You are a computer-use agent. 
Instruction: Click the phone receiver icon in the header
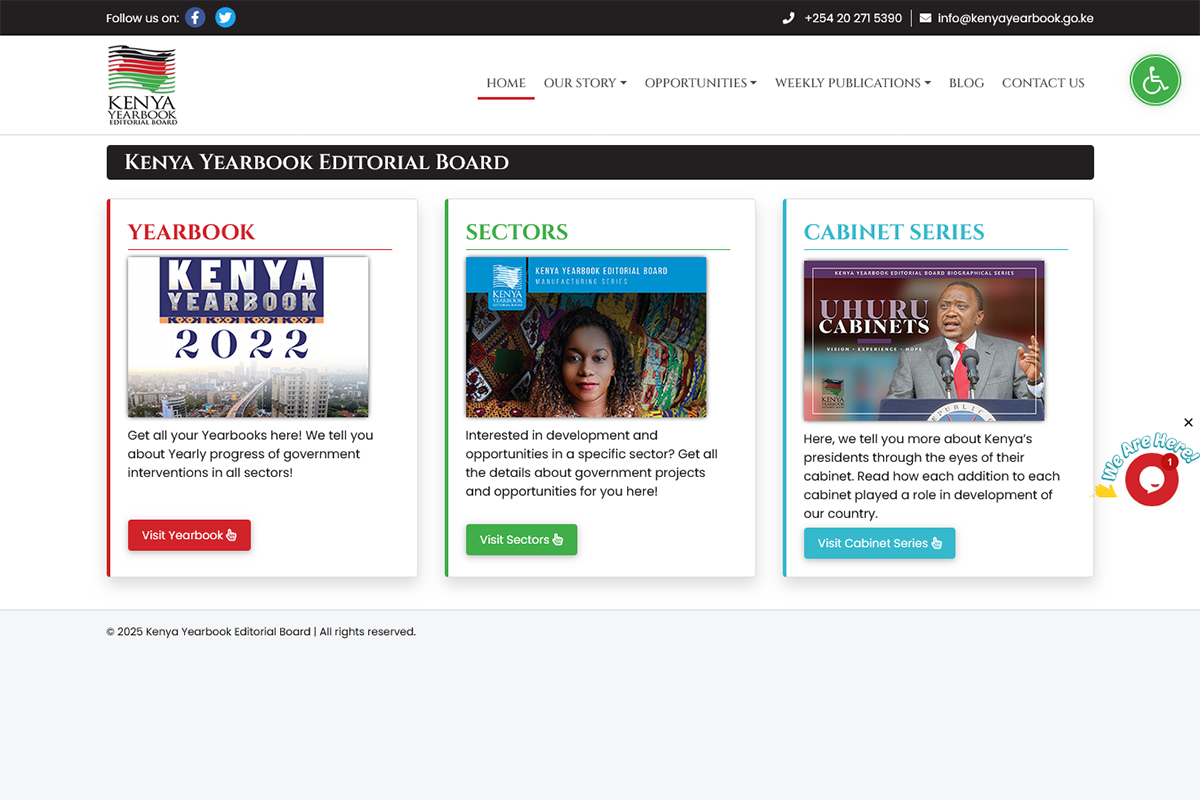[x=789, y=17]
